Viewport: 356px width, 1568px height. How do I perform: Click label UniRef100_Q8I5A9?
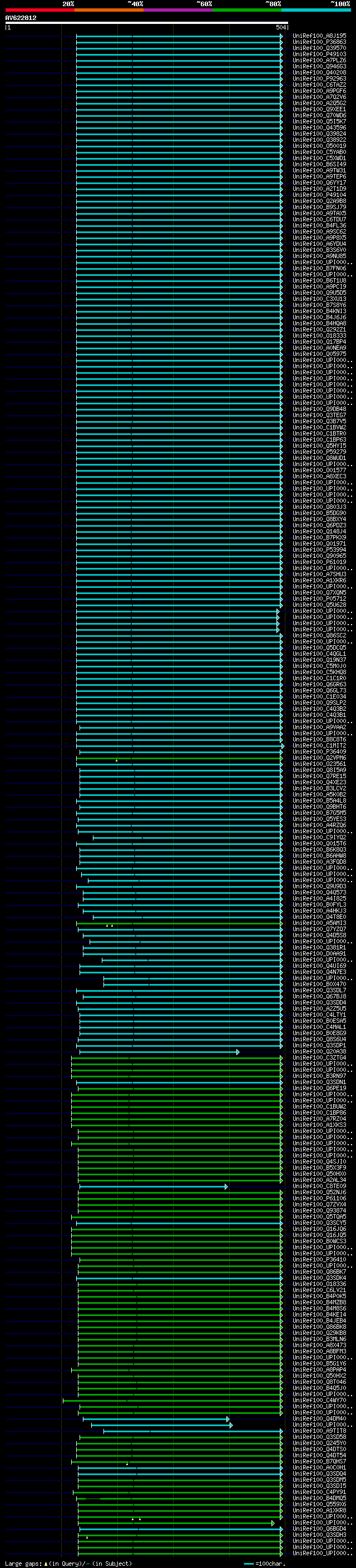pos(319,770)
